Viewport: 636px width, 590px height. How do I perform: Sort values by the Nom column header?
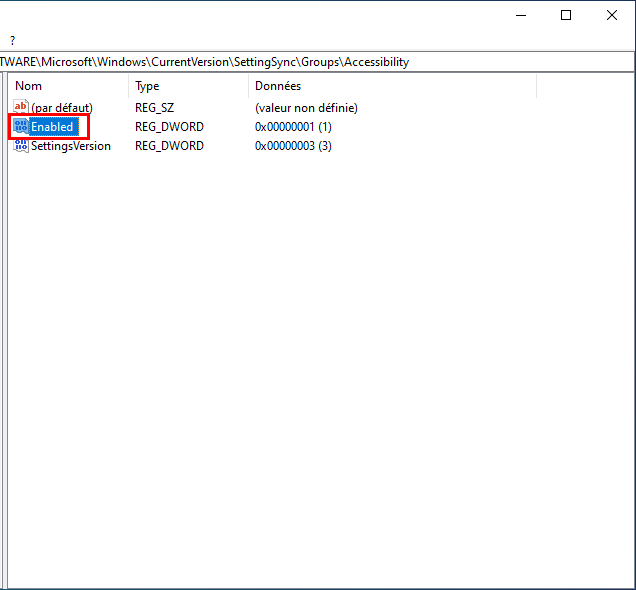68,86
